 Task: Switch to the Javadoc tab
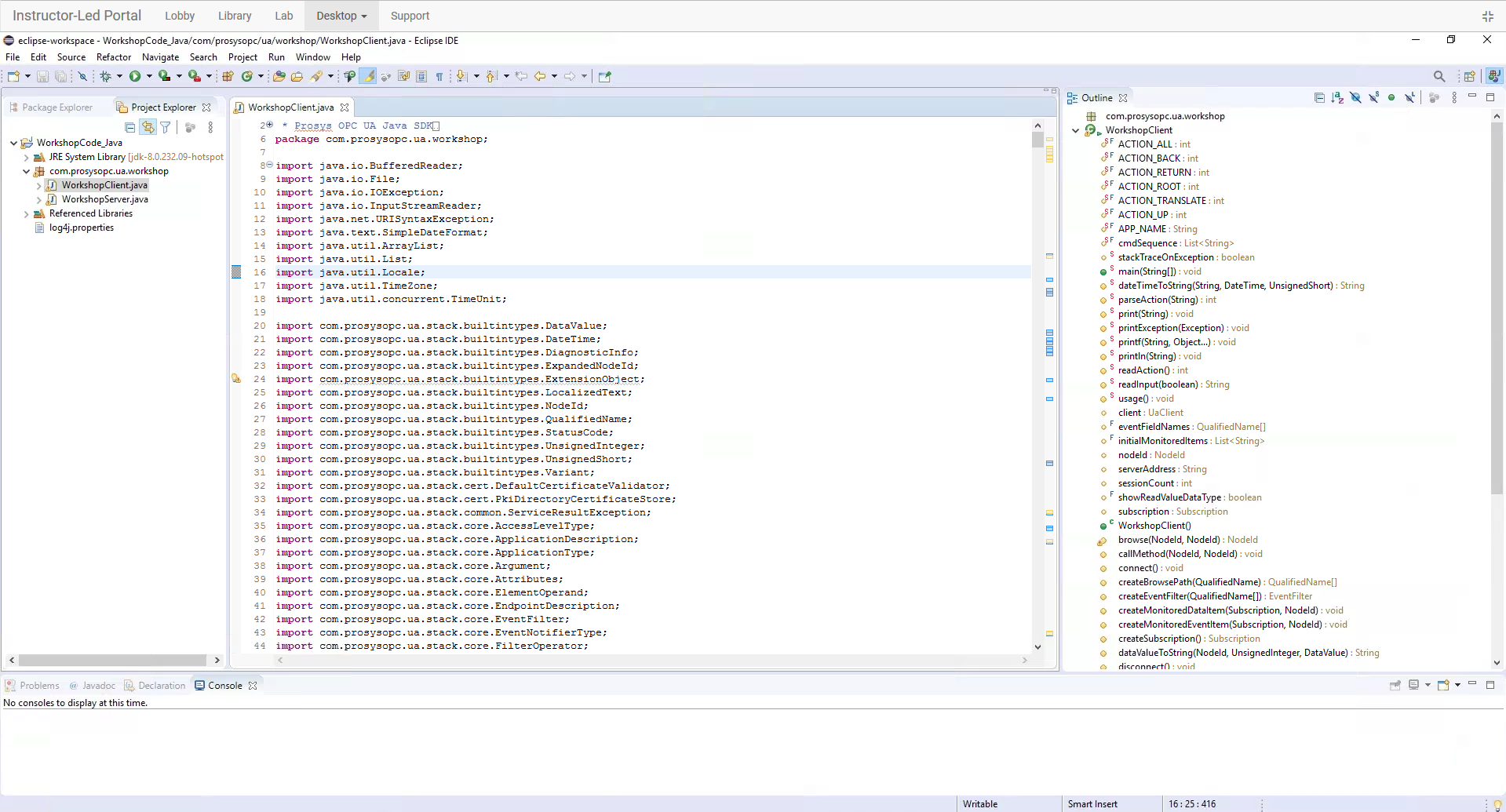coord(92,686)
